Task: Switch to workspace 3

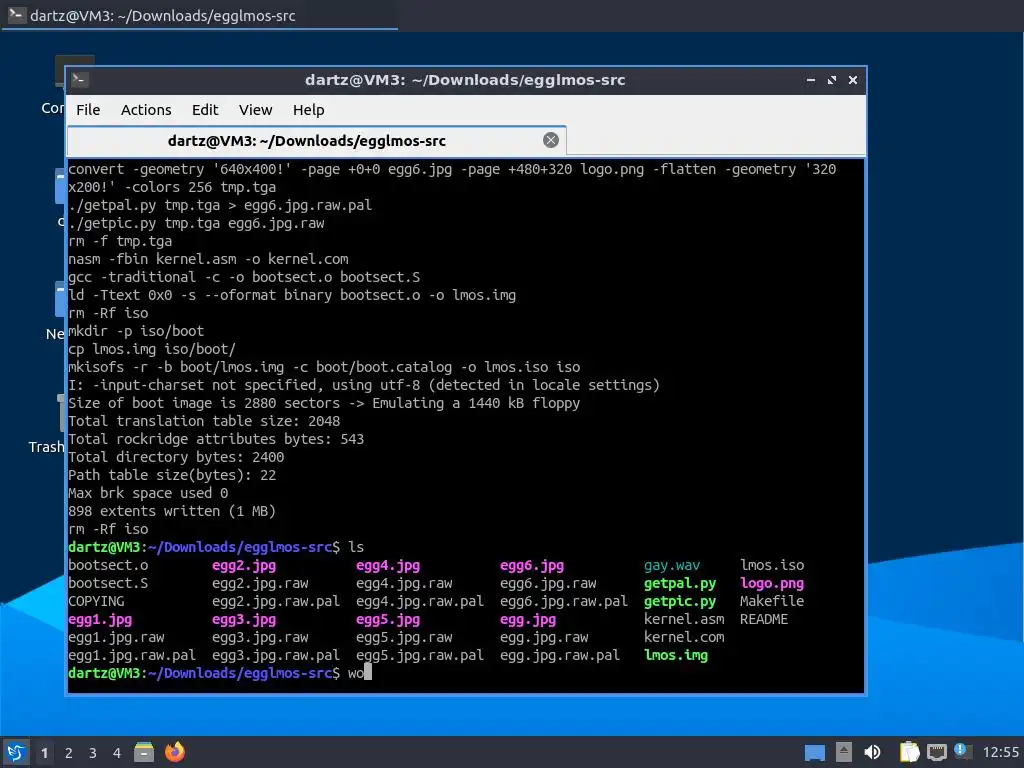Action: (x=93, y=753)
